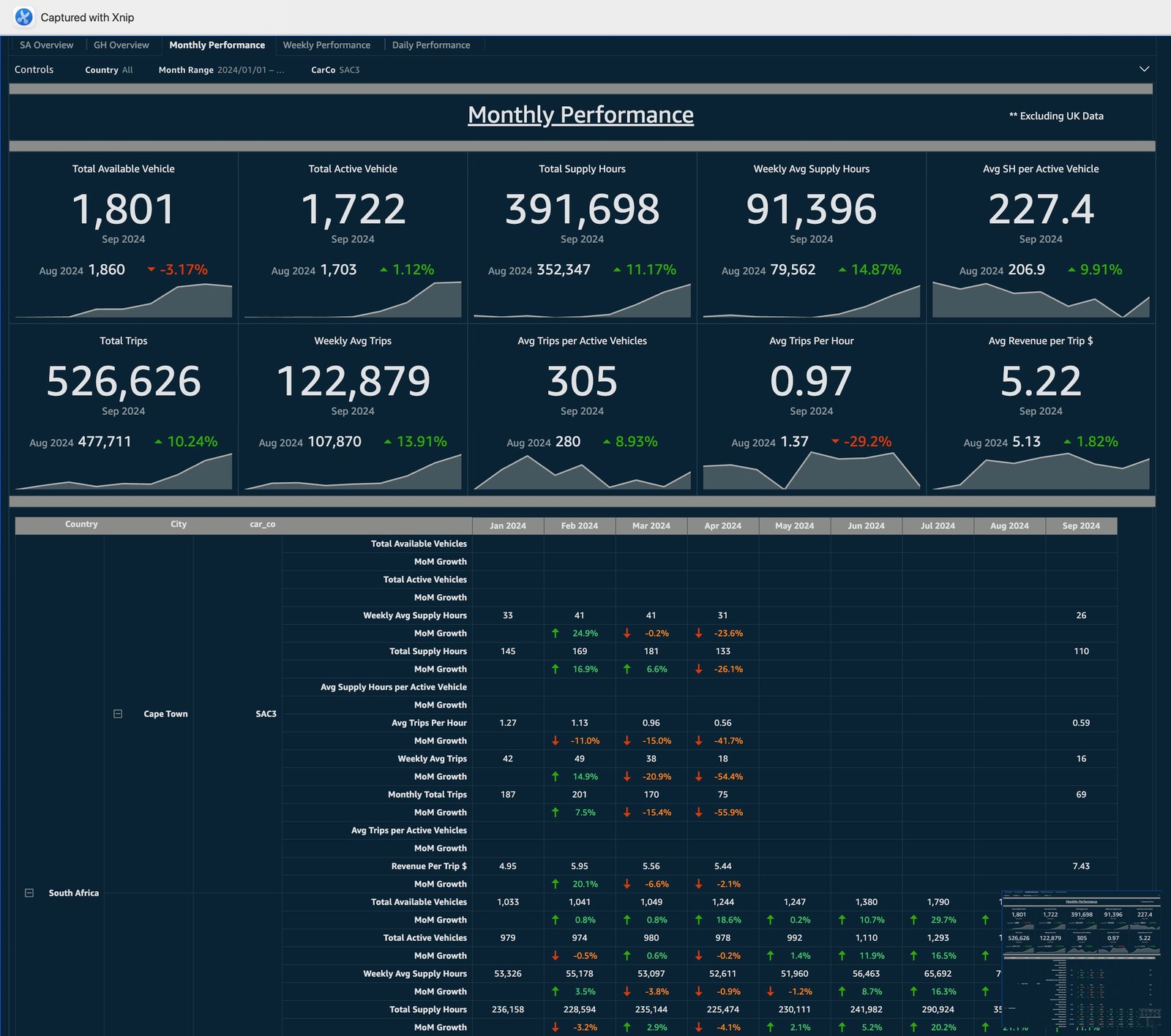Image resolution: width=1171 pixels, height=1036 pixels.
Task: Click the green up arrow next to 20.1%
Action: tap(555, 885)
